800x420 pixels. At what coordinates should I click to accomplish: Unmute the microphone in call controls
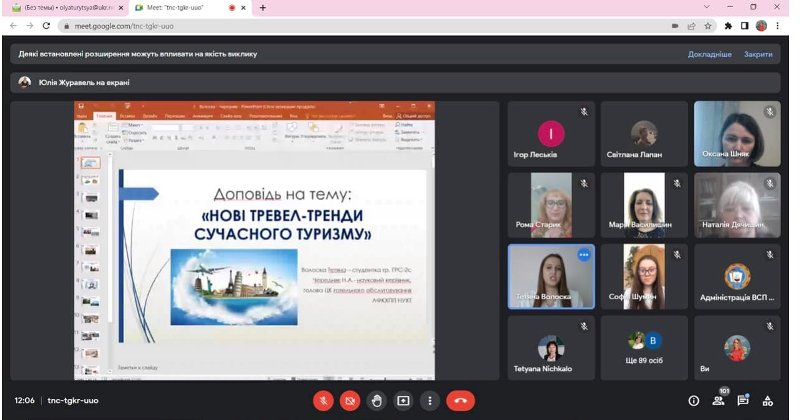(323, 400)
